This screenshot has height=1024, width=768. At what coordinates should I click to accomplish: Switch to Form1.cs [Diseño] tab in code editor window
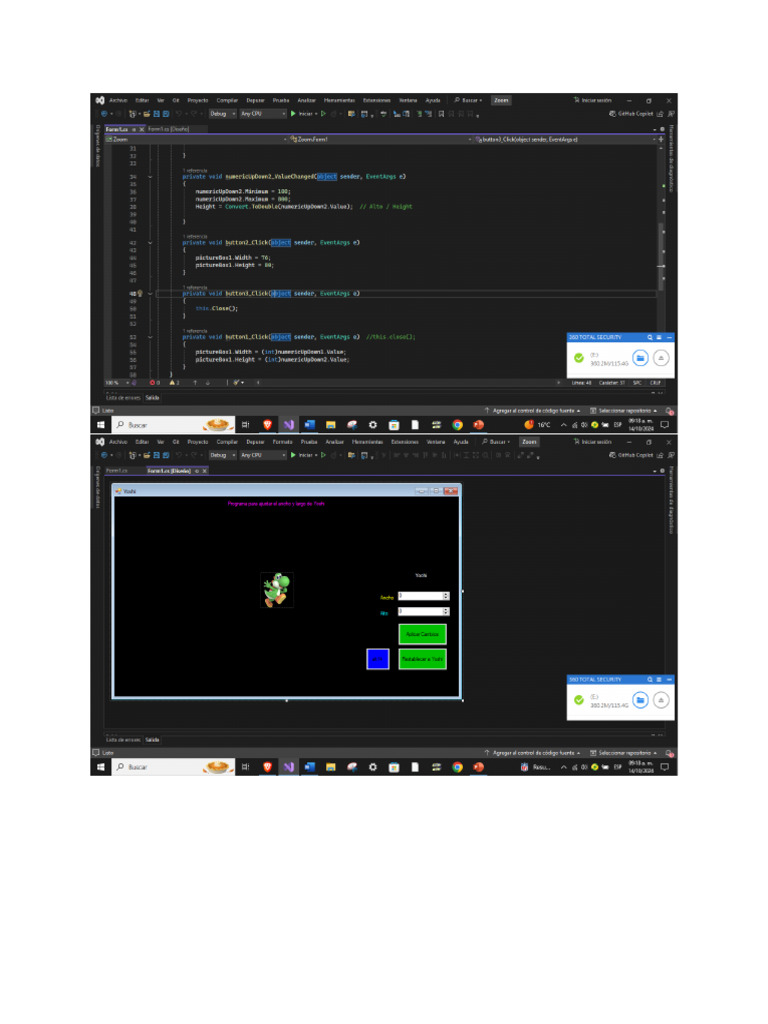pyautogui.click(x=168, y=129)
